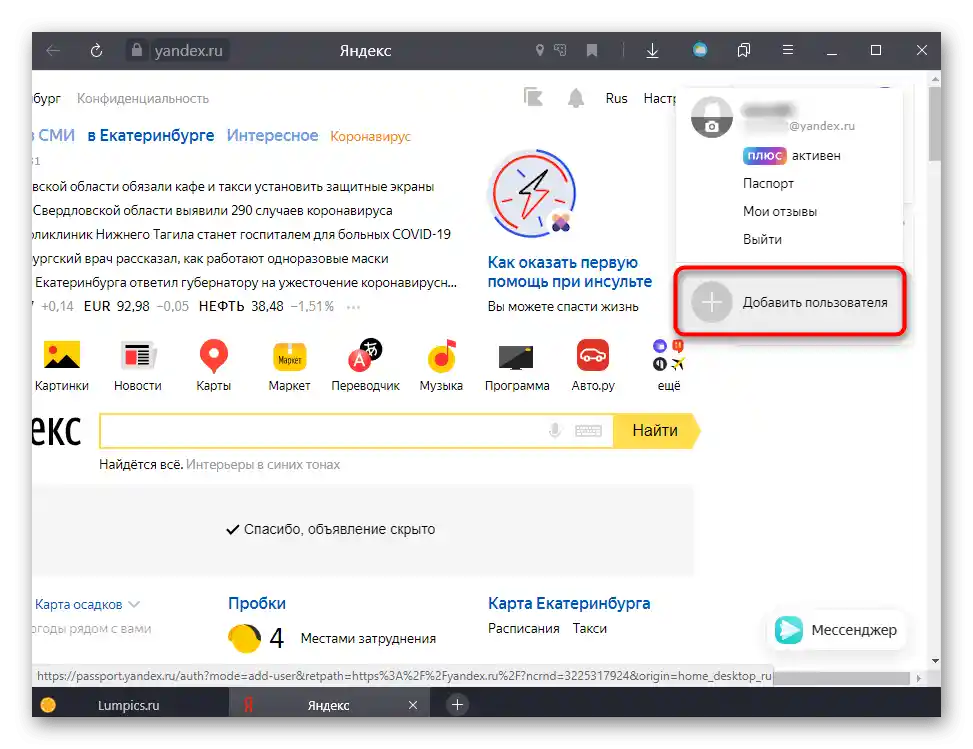
Task: Open the Yandex collections flag icon
Action: 533,97
